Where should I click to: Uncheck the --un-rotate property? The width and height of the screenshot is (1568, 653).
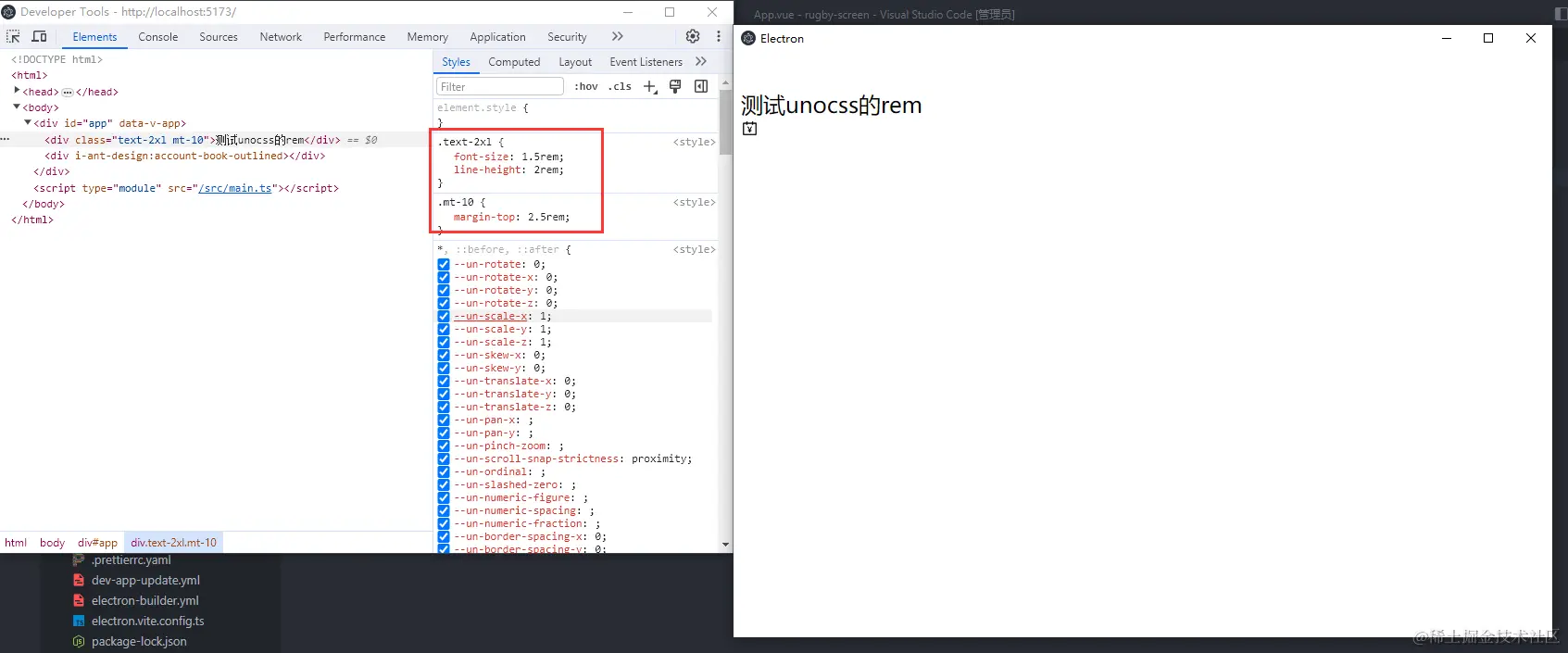444,264
